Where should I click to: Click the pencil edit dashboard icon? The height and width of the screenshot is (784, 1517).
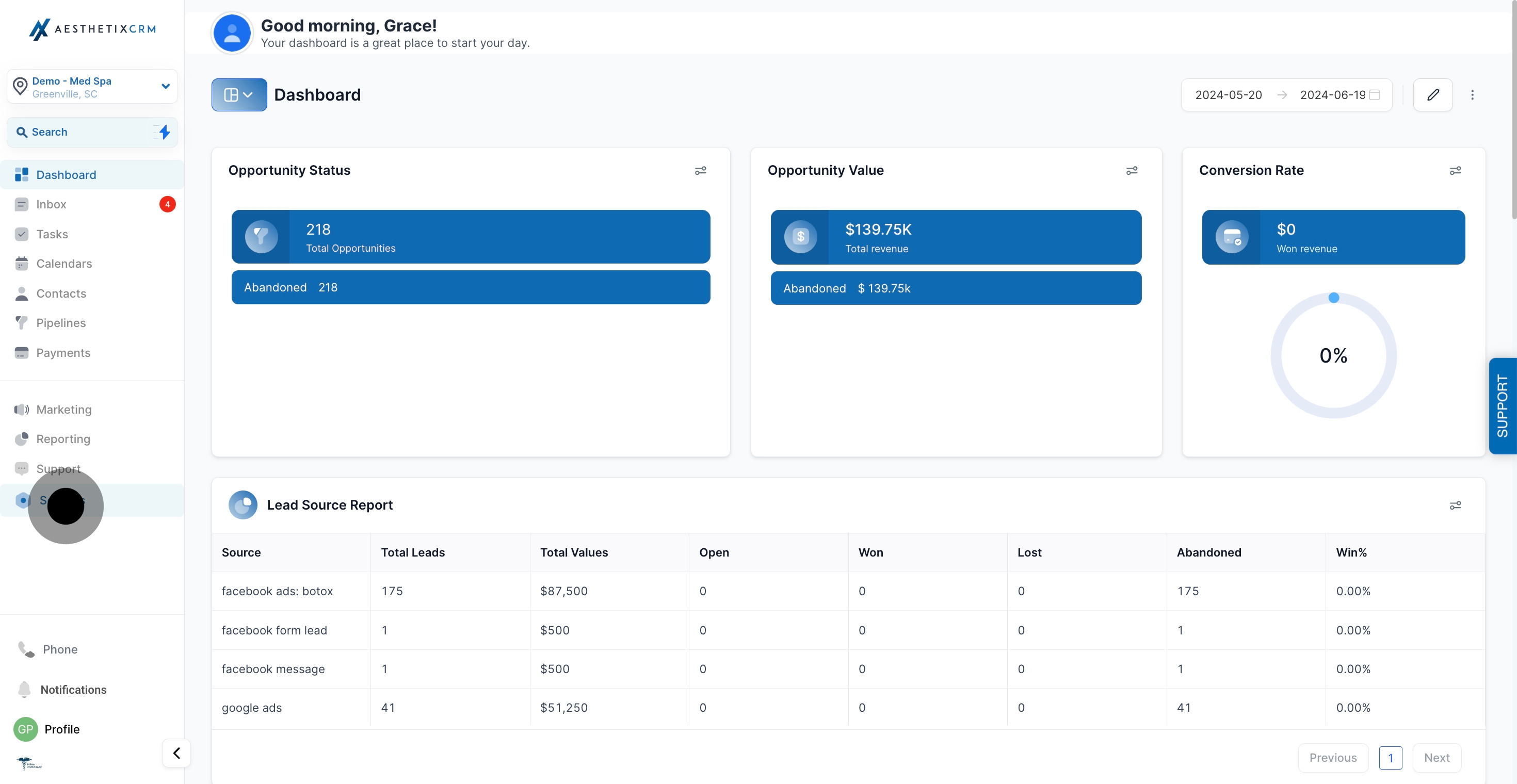pyautogui.click(x=1433, y=95)
